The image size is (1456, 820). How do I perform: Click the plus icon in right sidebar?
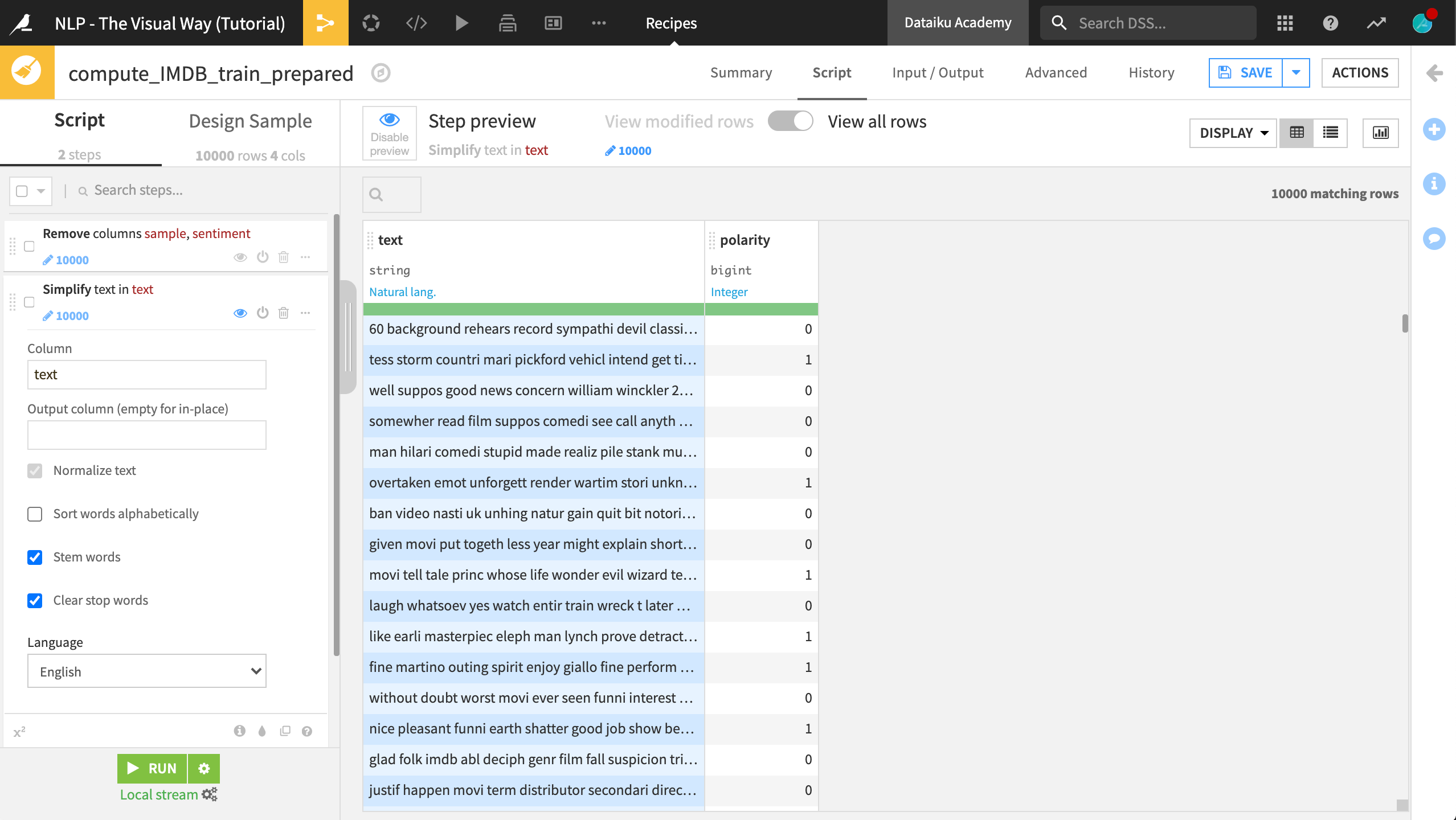1434,129
